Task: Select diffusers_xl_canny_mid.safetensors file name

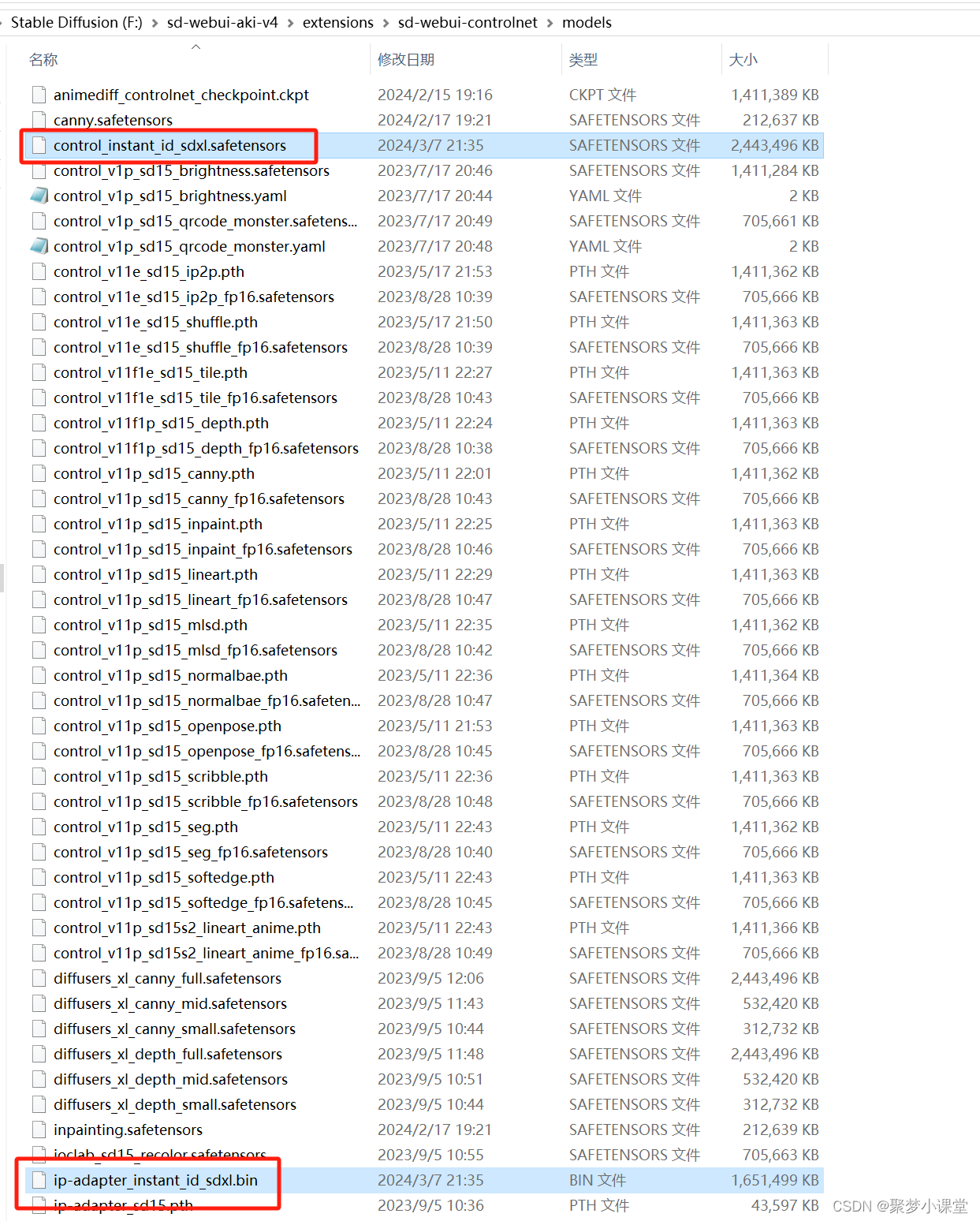Action: tap(170, 1003)
